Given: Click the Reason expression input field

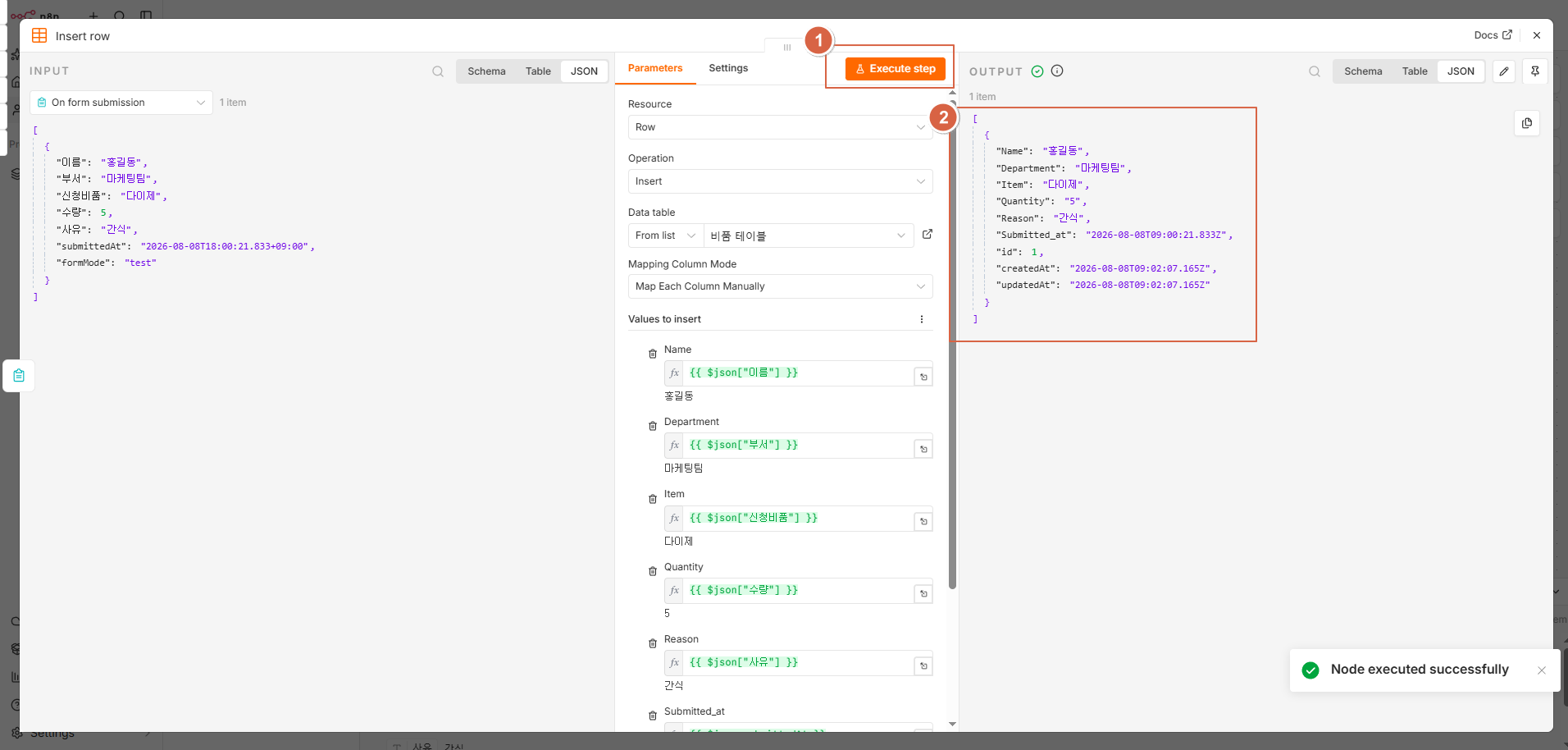Looking at the screenshot, I should [x=799, y=663].
